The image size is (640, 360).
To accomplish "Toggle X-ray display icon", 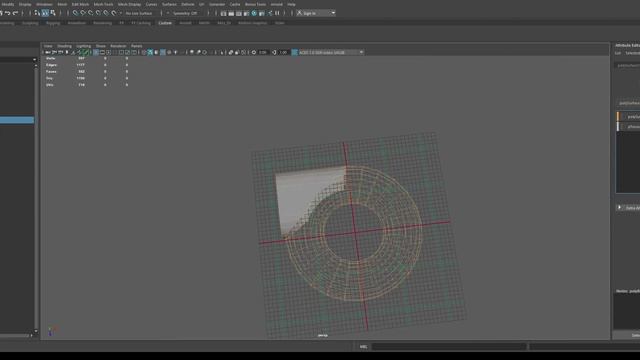I will click(x=231, y=52).
